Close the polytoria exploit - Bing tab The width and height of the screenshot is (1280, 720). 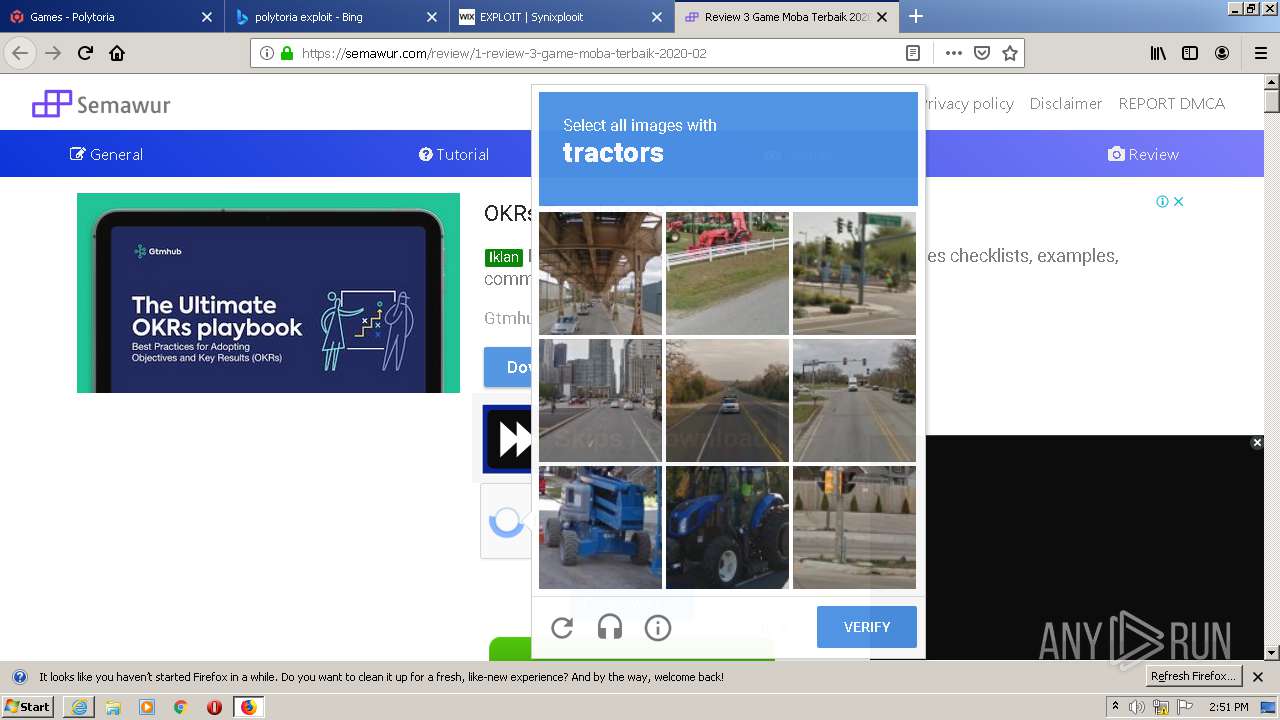click(431, 17)
